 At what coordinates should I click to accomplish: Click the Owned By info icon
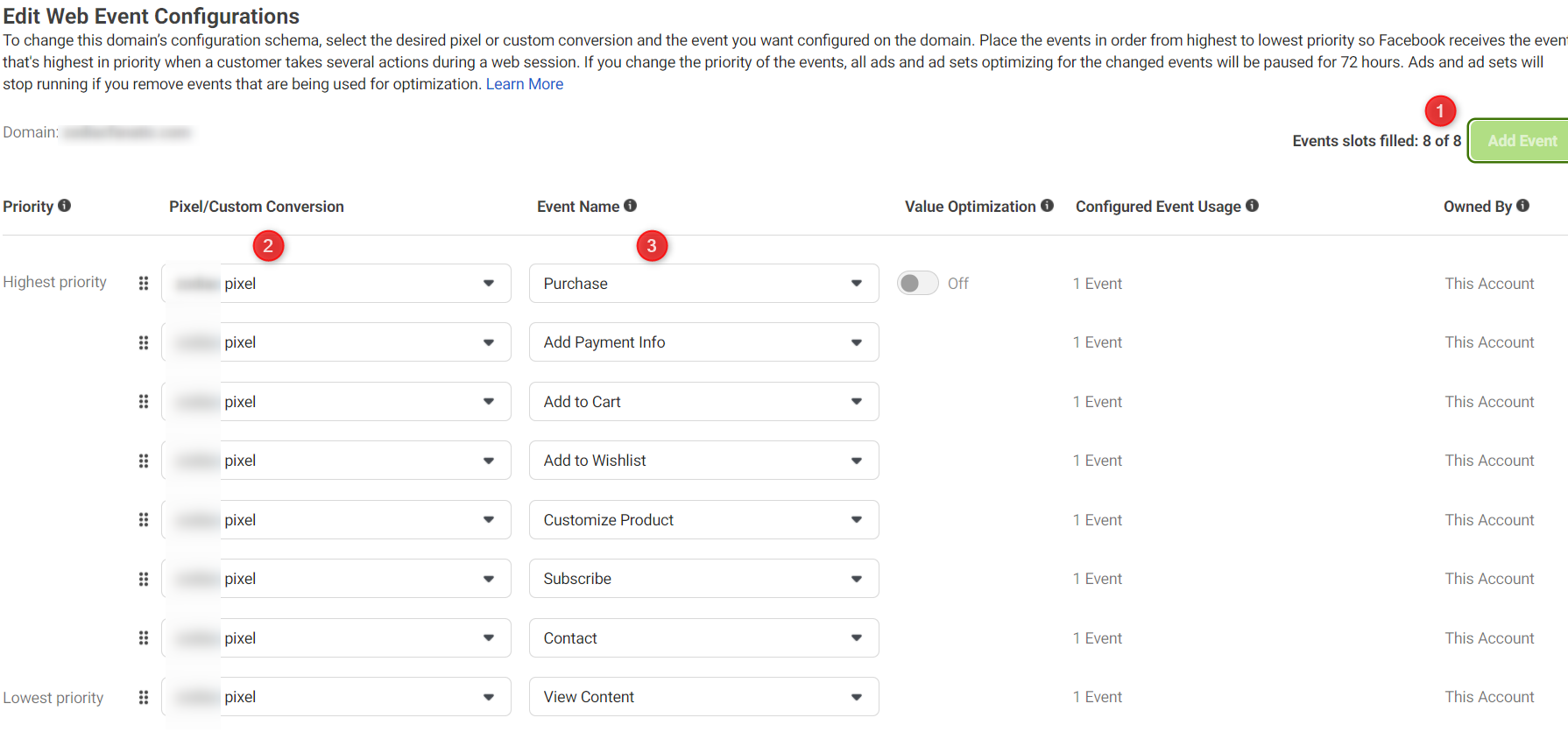click(x=1522, y=206)
